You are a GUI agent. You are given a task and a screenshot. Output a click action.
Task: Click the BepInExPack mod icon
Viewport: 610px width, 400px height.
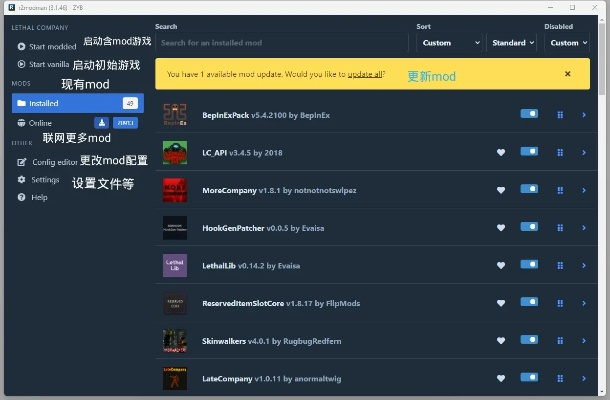pos(175,115)
